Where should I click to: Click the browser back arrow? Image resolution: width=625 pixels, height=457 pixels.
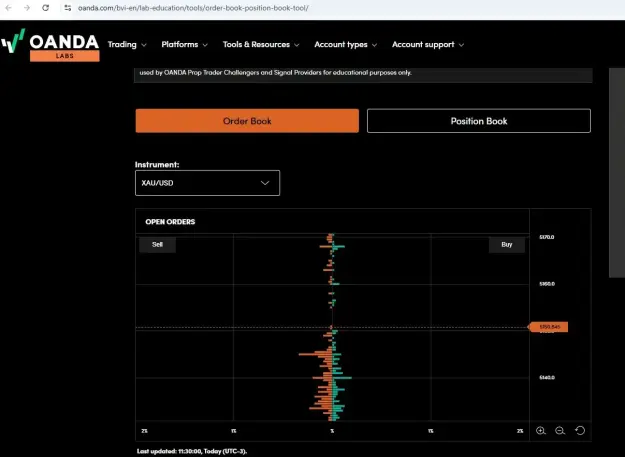click(x=8, y=8)
